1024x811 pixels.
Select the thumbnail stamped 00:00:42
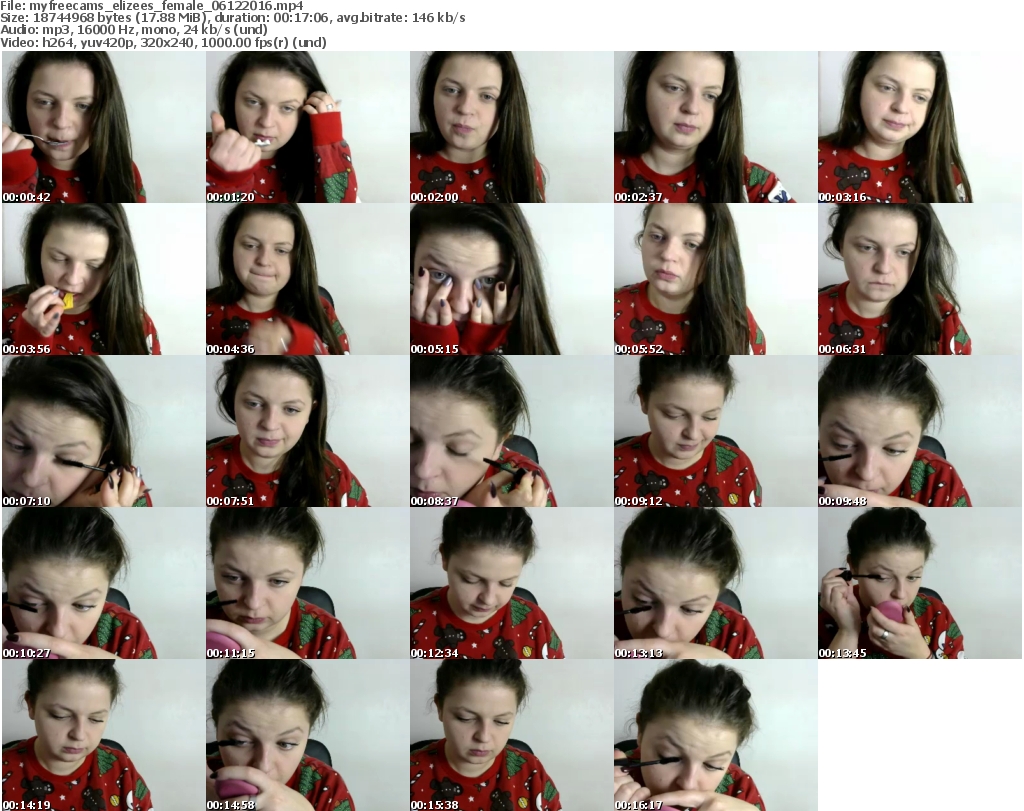pyautogui.click(x=104, y=127)
